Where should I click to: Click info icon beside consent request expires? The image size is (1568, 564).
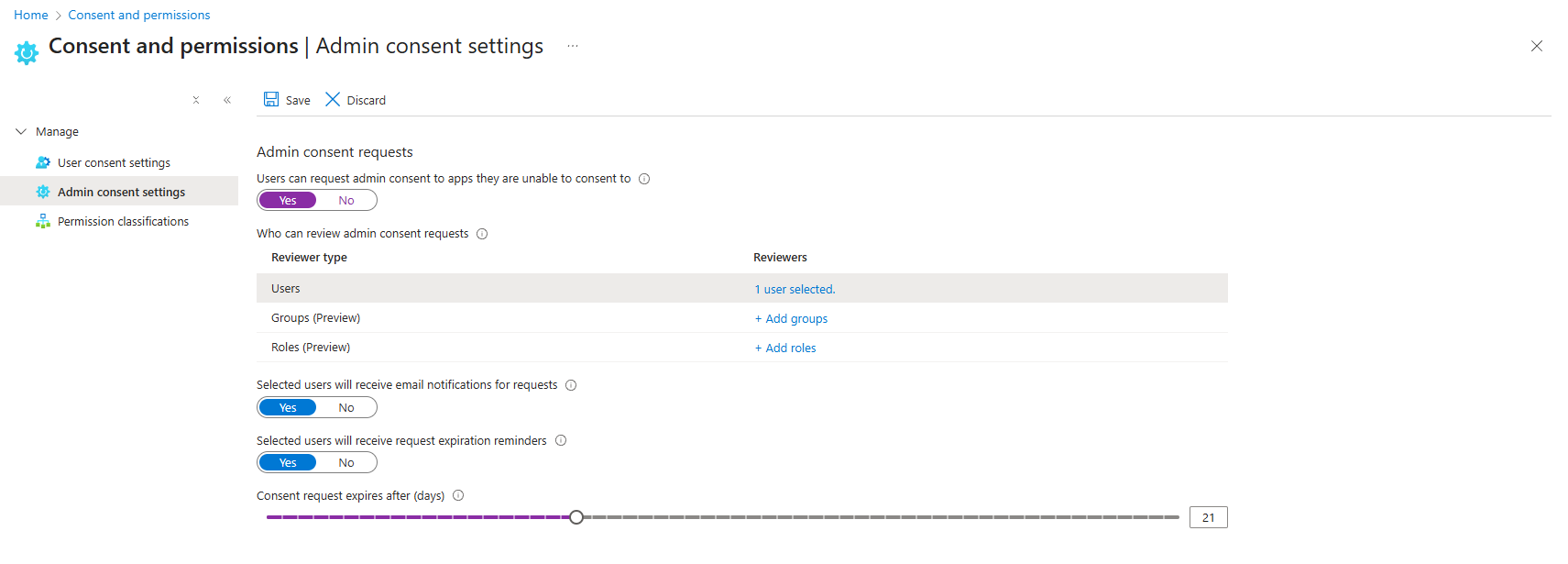tap(458, 496)
